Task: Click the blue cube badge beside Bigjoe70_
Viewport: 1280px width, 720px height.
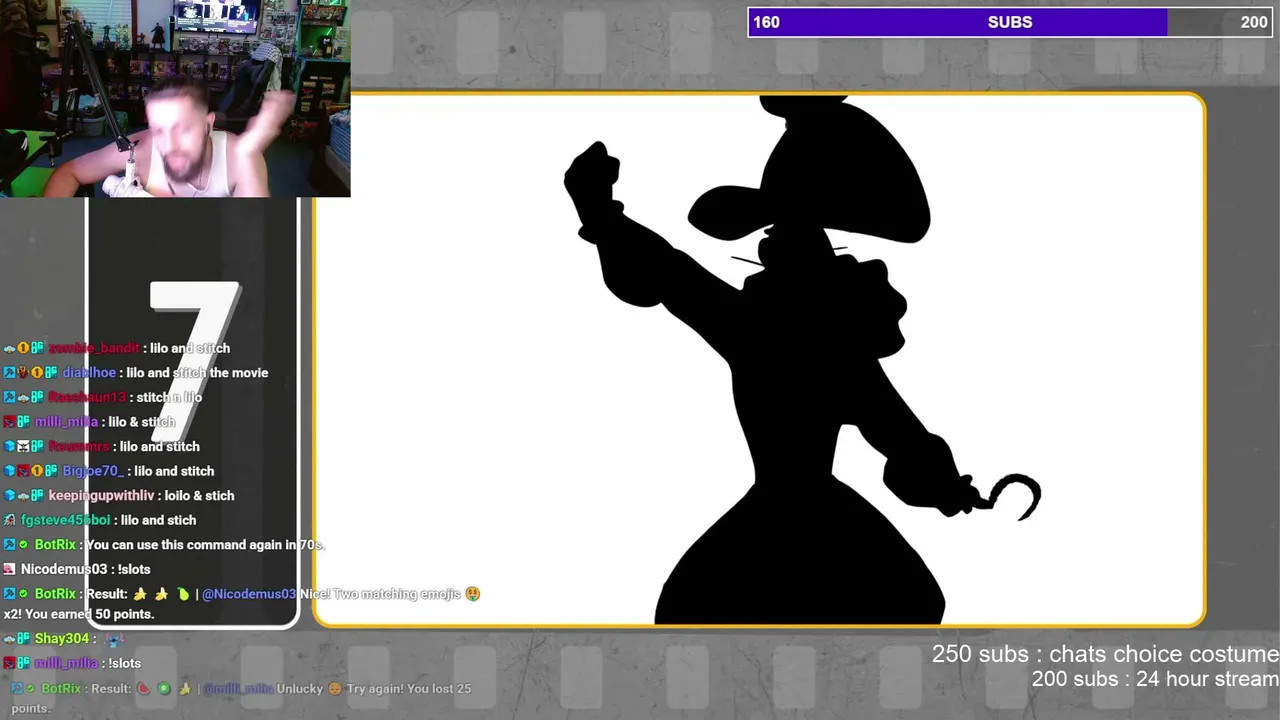Action: (x=9, y=471)
